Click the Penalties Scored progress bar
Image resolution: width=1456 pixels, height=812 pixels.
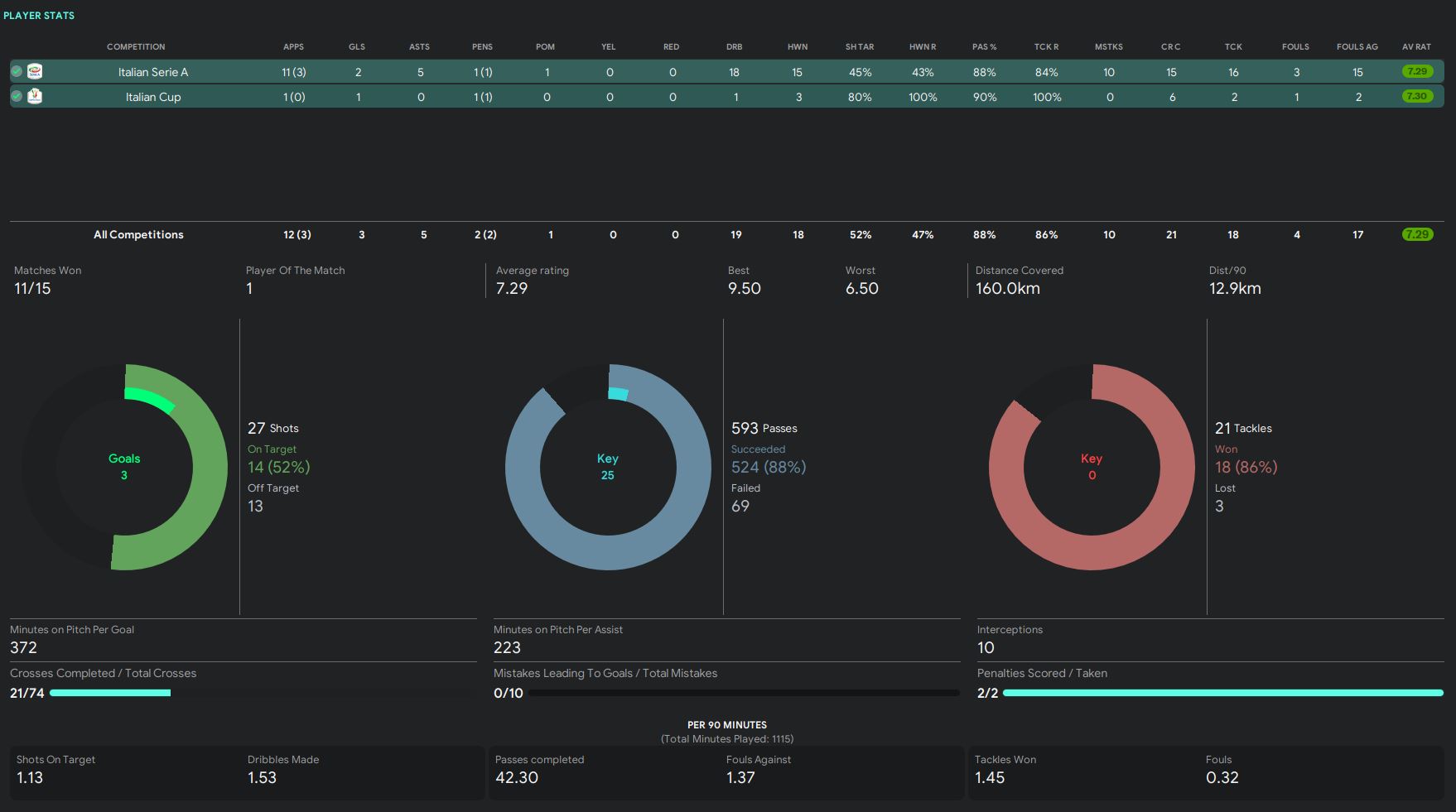pyautogui.click(x=1222, y=693)
